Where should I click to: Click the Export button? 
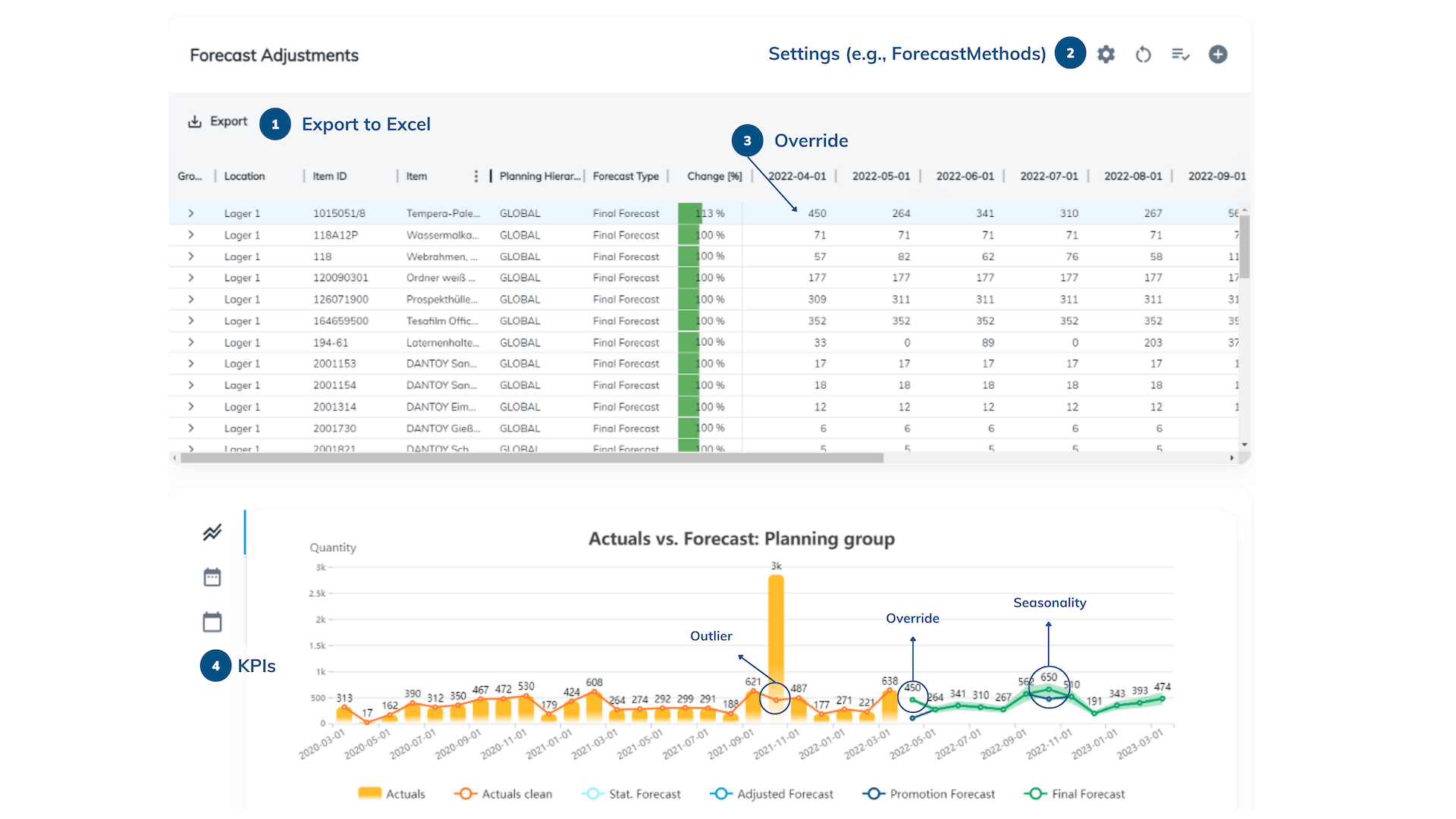click(x=218, y=121)
